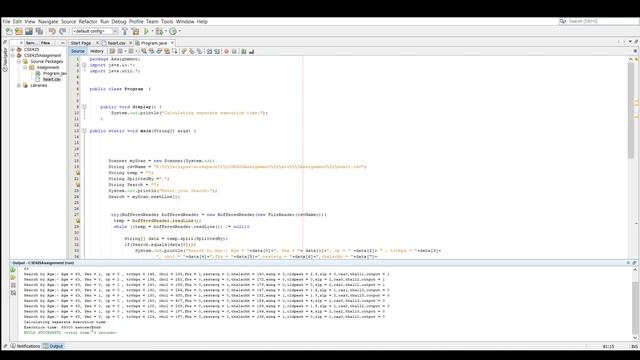Switch to the Files panel tab
Viewport: 640px width, 360px height.
tap(45, 43)
